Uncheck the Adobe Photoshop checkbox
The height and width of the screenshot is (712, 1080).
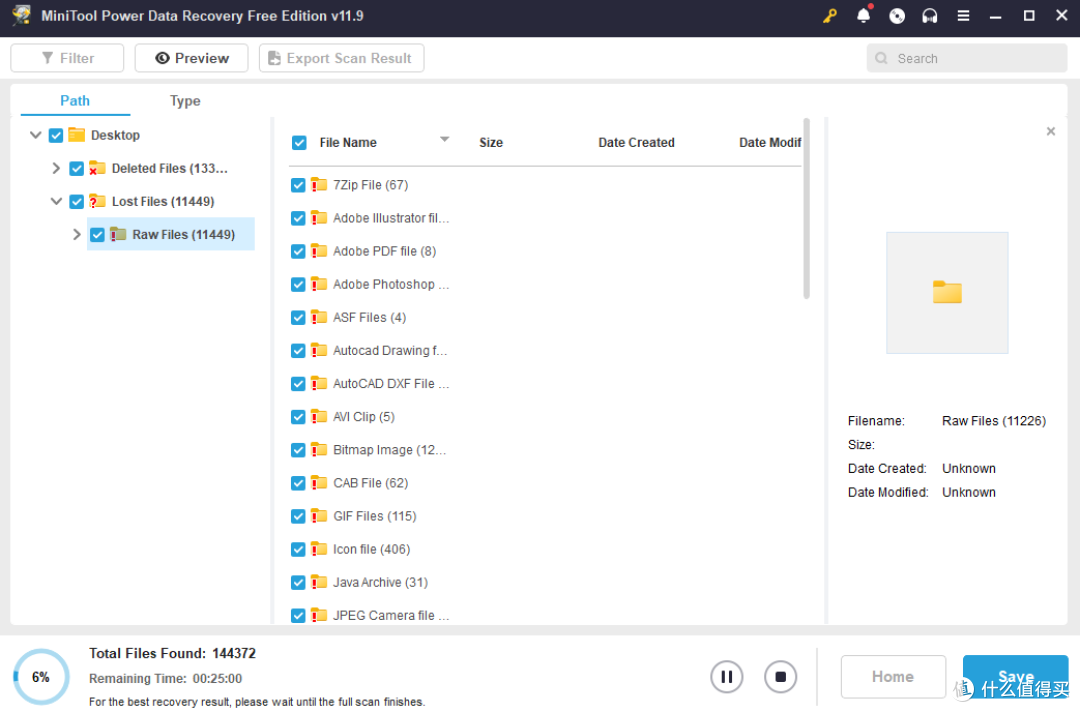pyautogui.click(x=298, y=284)
